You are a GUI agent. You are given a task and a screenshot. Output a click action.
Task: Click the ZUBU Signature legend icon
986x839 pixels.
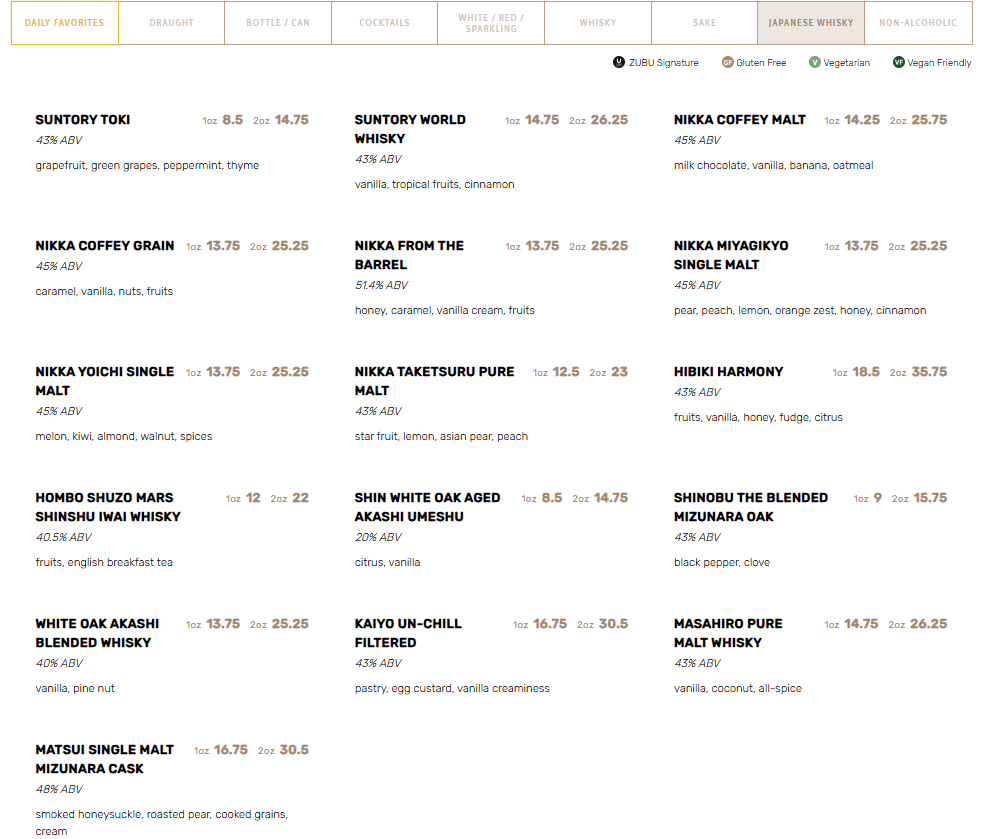coord(619,62)
